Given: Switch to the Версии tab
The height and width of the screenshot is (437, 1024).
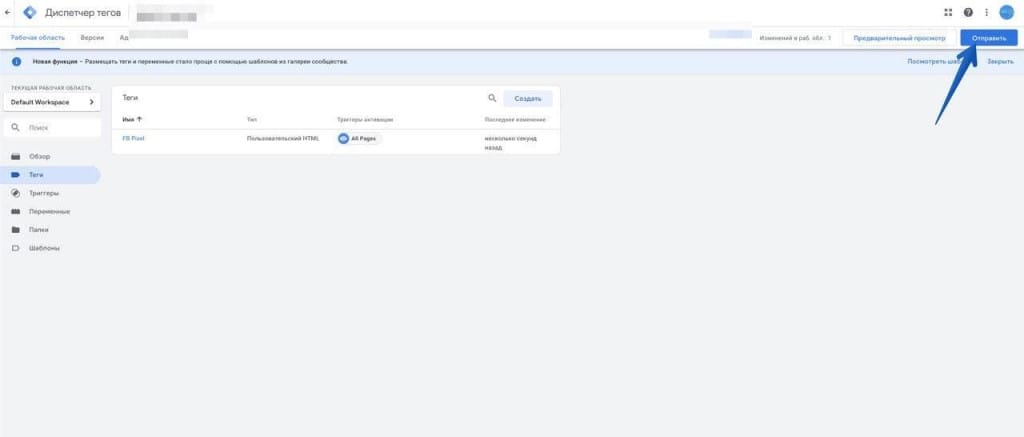Looking at the screenshot, I should (x=93, y=37).
